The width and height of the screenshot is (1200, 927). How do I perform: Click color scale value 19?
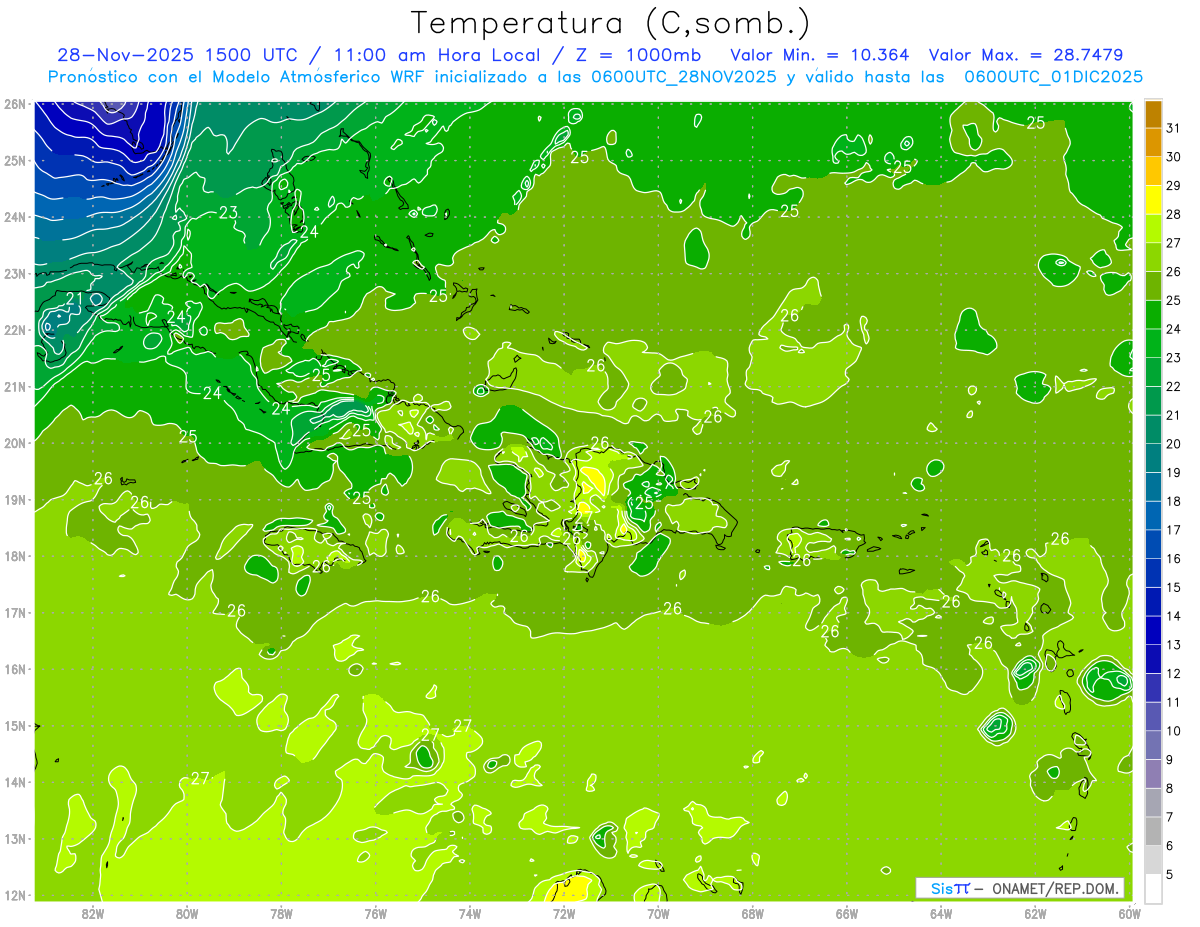tap(1174, 472)
